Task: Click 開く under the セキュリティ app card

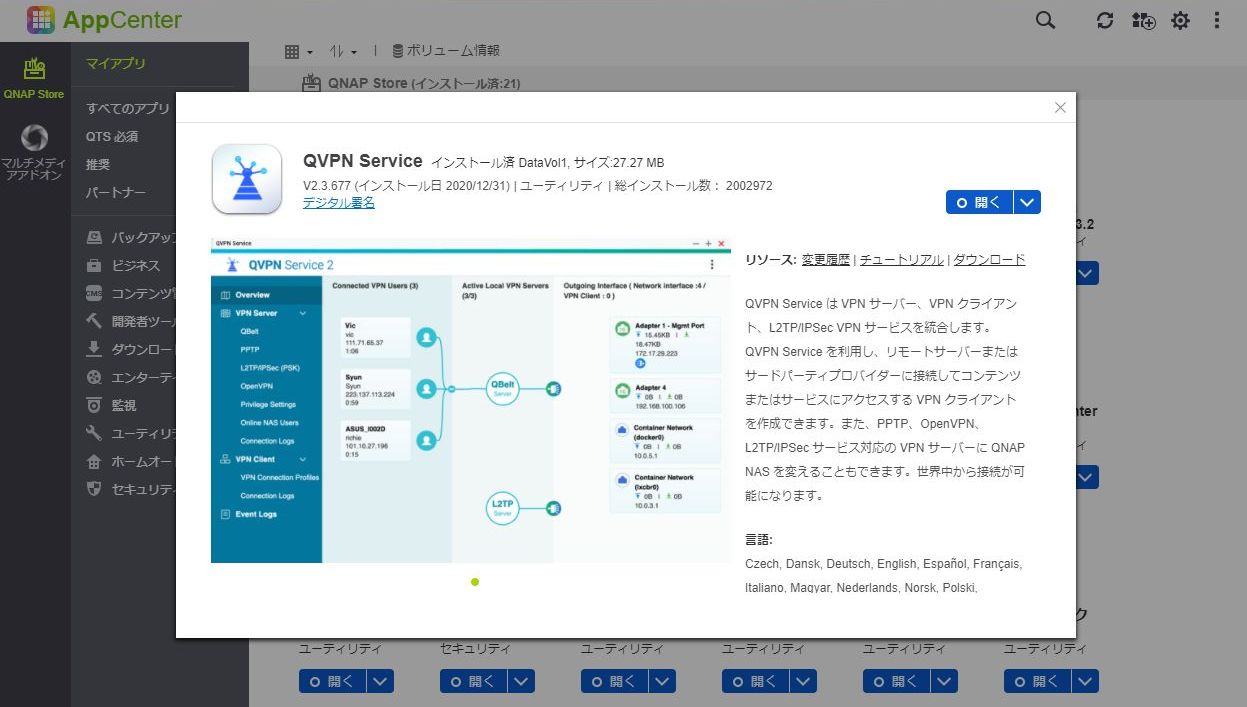Action: click(472, 682)
